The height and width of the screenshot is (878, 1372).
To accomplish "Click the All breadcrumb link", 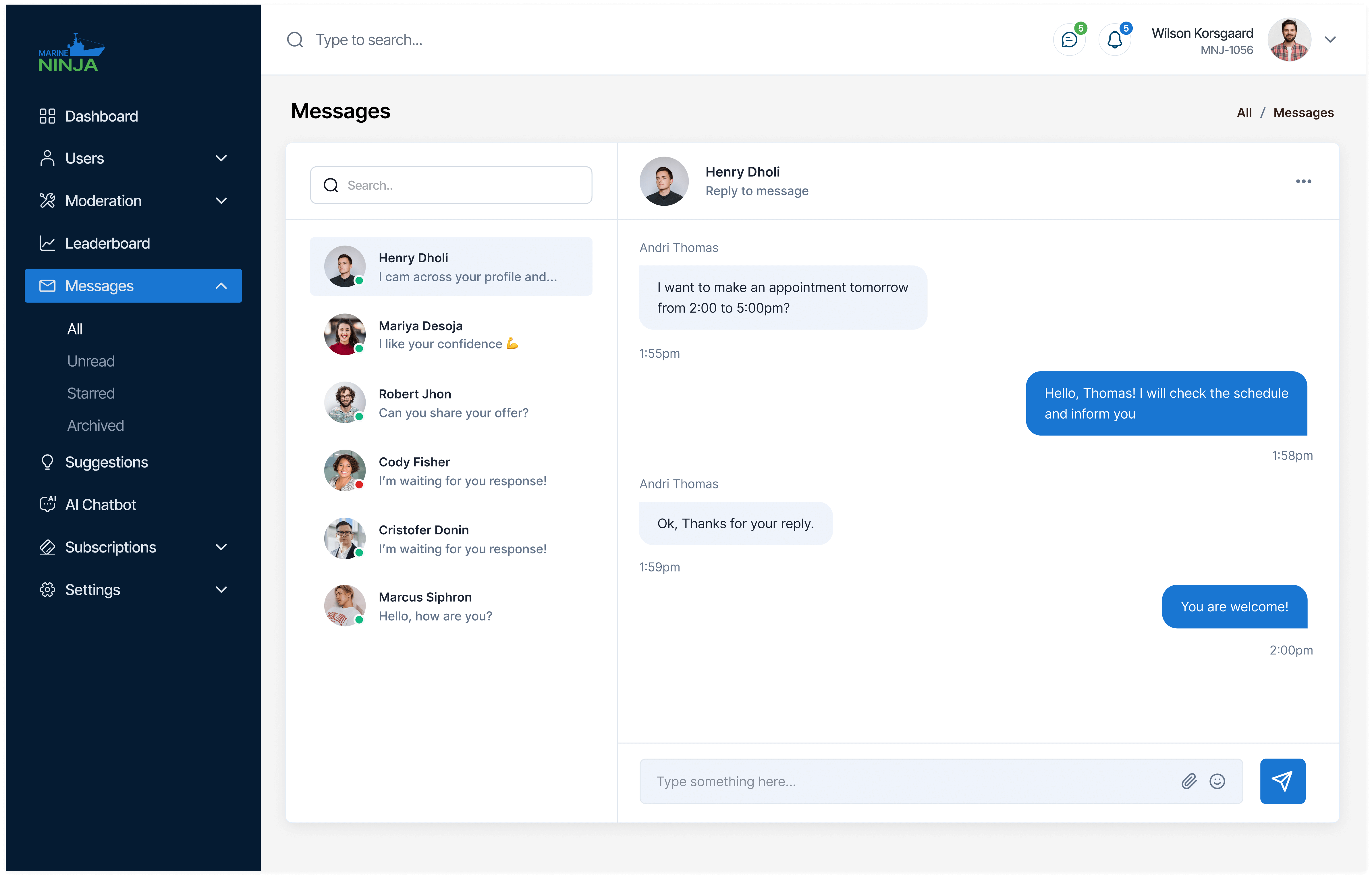I will tap(1244, 113).
